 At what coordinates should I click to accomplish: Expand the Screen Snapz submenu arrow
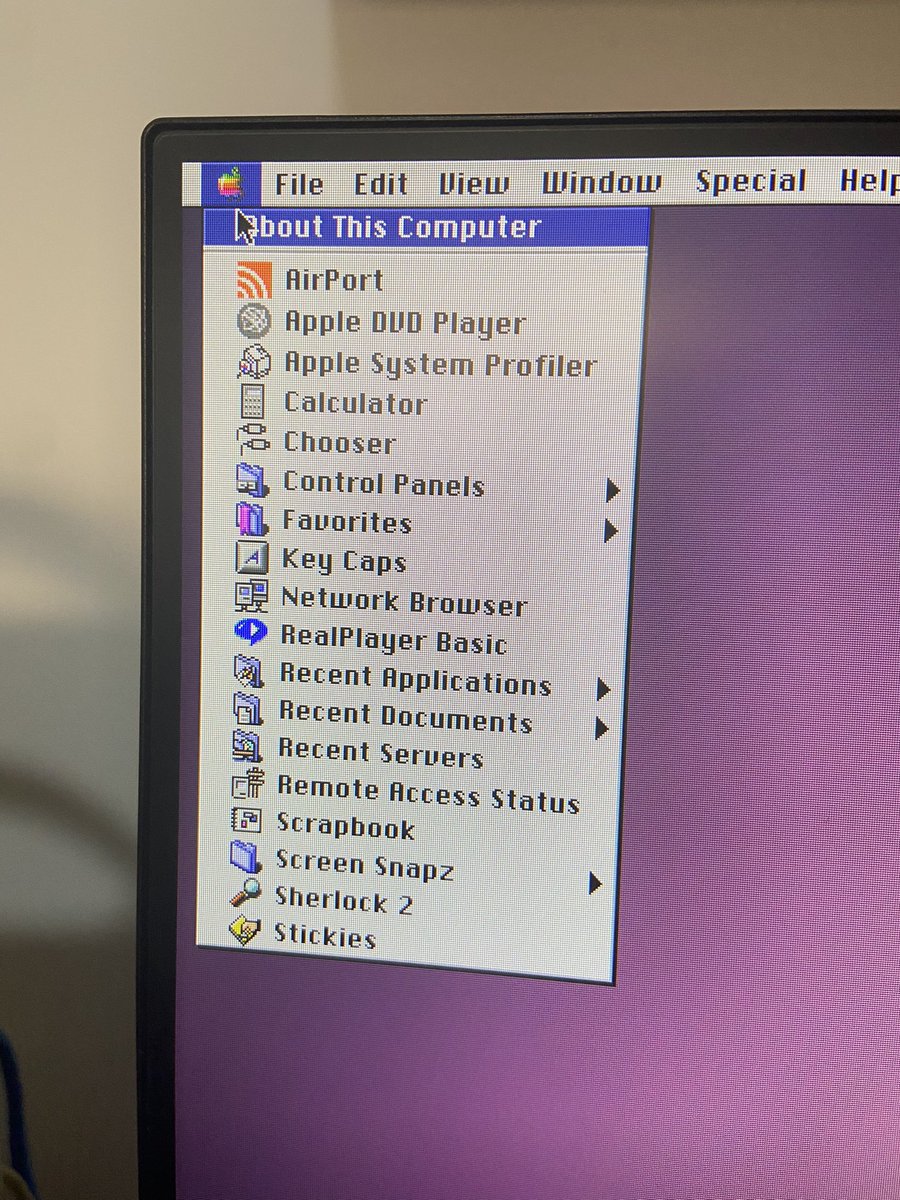tap(596, 883)
